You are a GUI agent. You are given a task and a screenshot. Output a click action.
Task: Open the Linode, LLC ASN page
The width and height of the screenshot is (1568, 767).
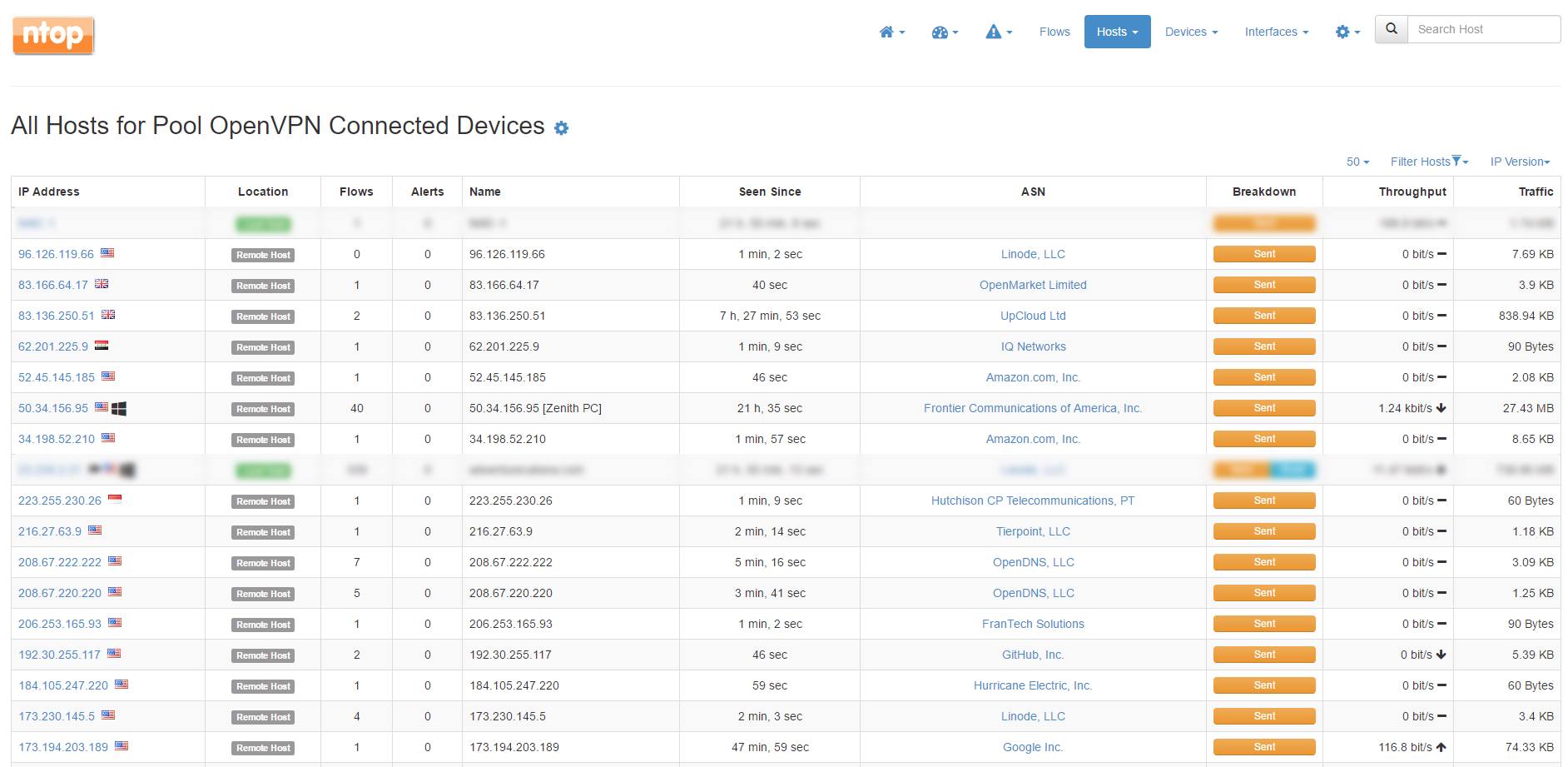1033,254
